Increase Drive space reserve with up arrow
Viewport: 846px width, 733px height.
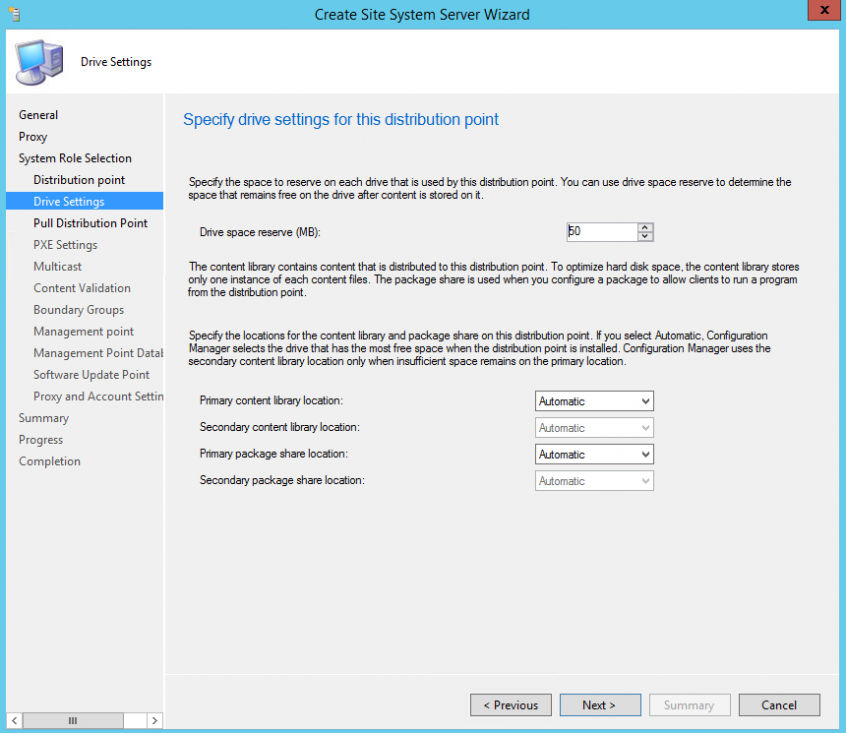tap(643, 227)
